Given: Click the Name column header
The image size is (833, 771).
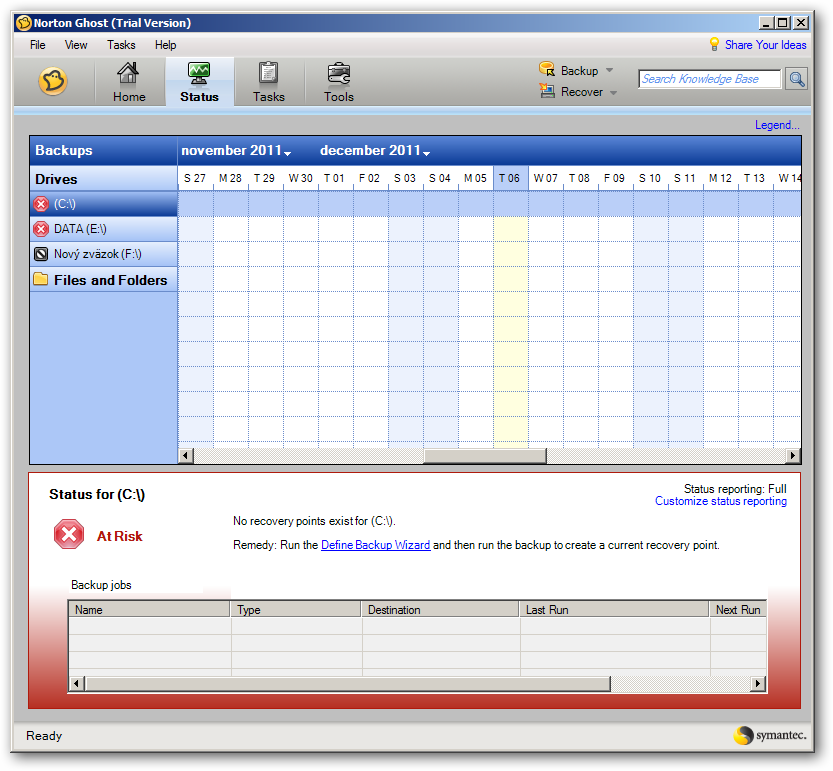Looking at the screenshot, I should [x=149, y=609].
